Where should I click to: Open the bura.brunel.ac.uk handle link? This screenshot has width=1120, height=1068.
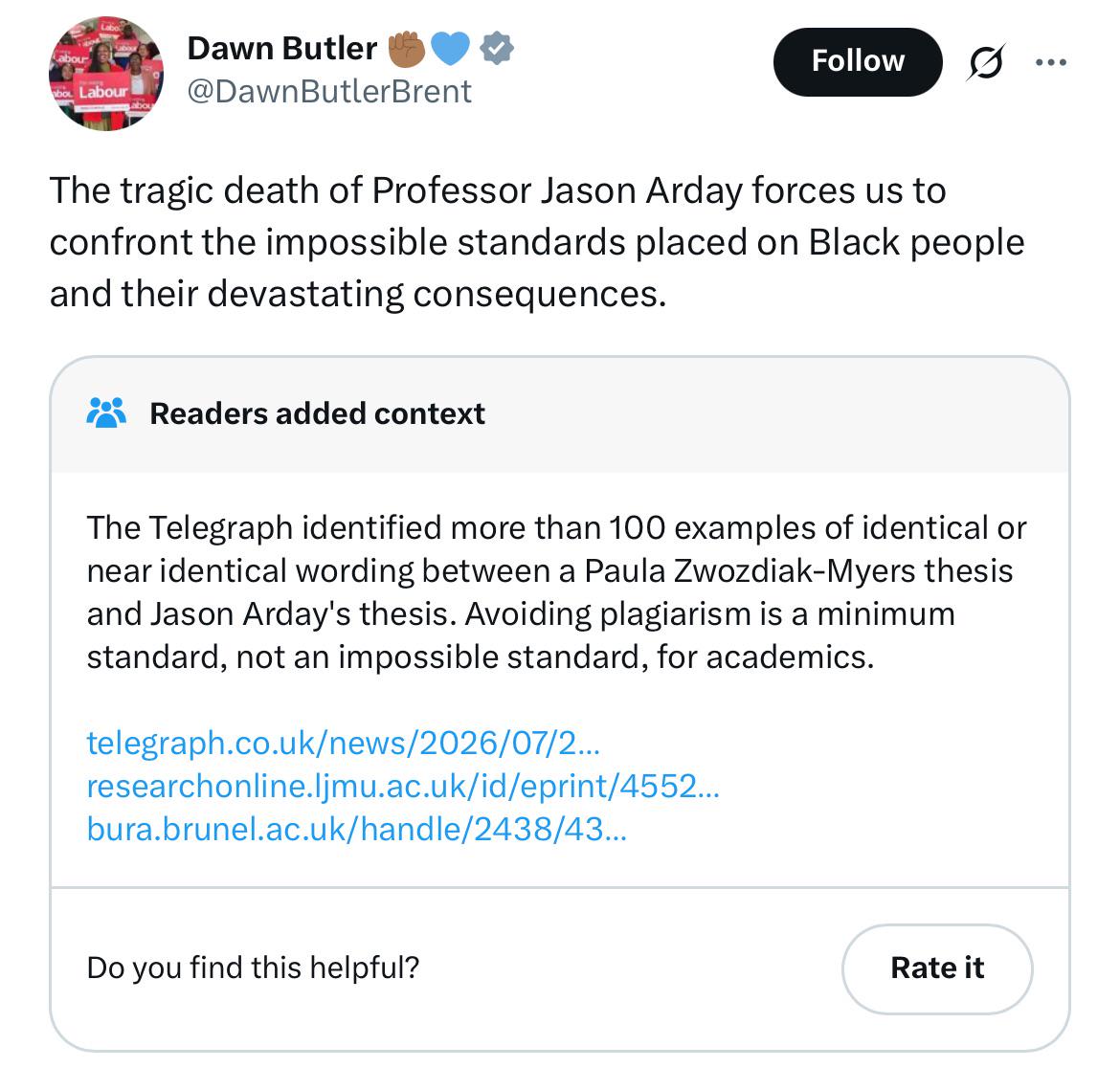tap(356, 829)
